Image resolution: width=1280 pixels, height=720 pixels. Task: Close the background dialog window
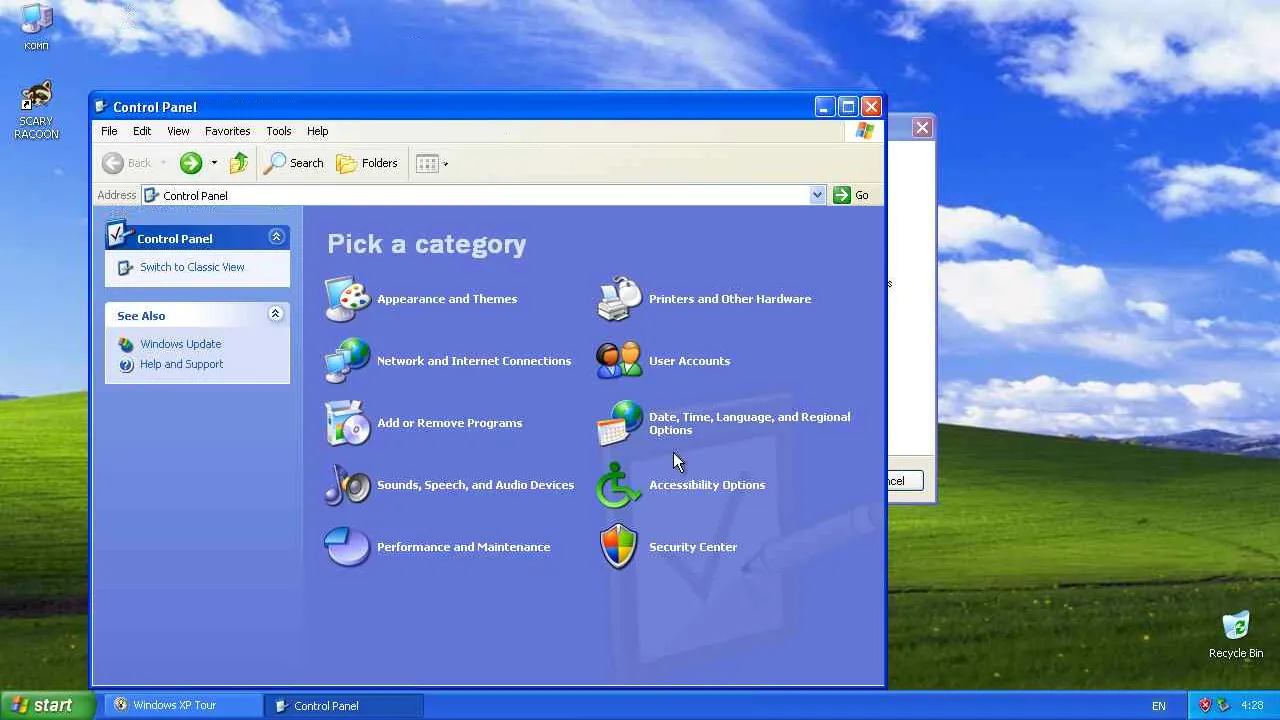tap(922, 127)
